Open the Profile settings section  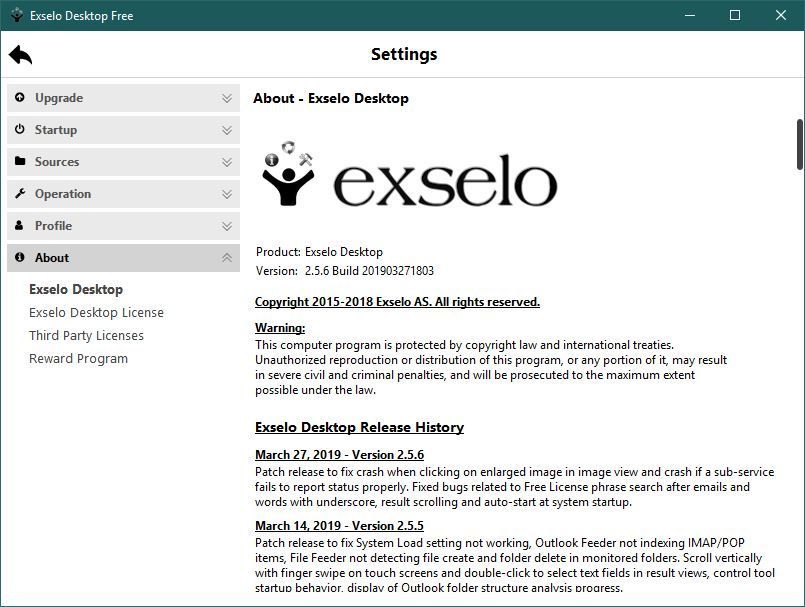123,226
